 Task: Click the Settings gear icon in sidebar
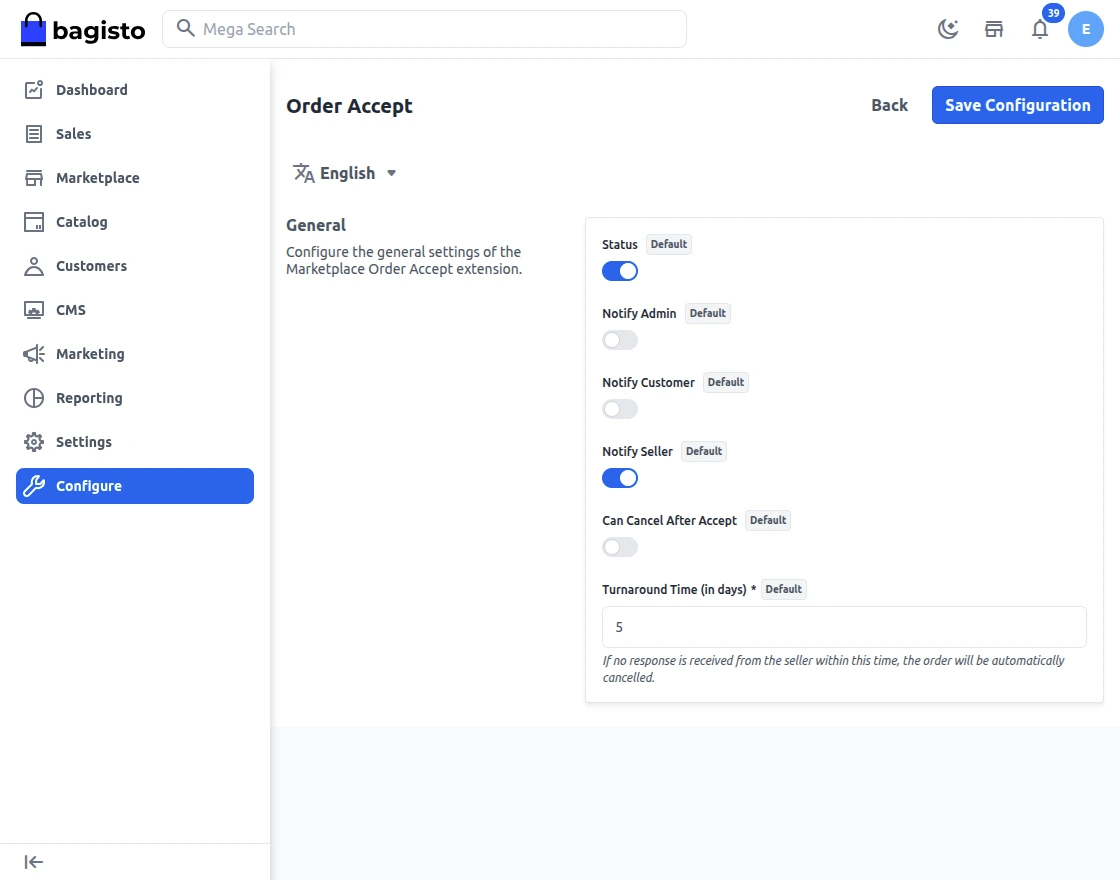tap(34, 442)
